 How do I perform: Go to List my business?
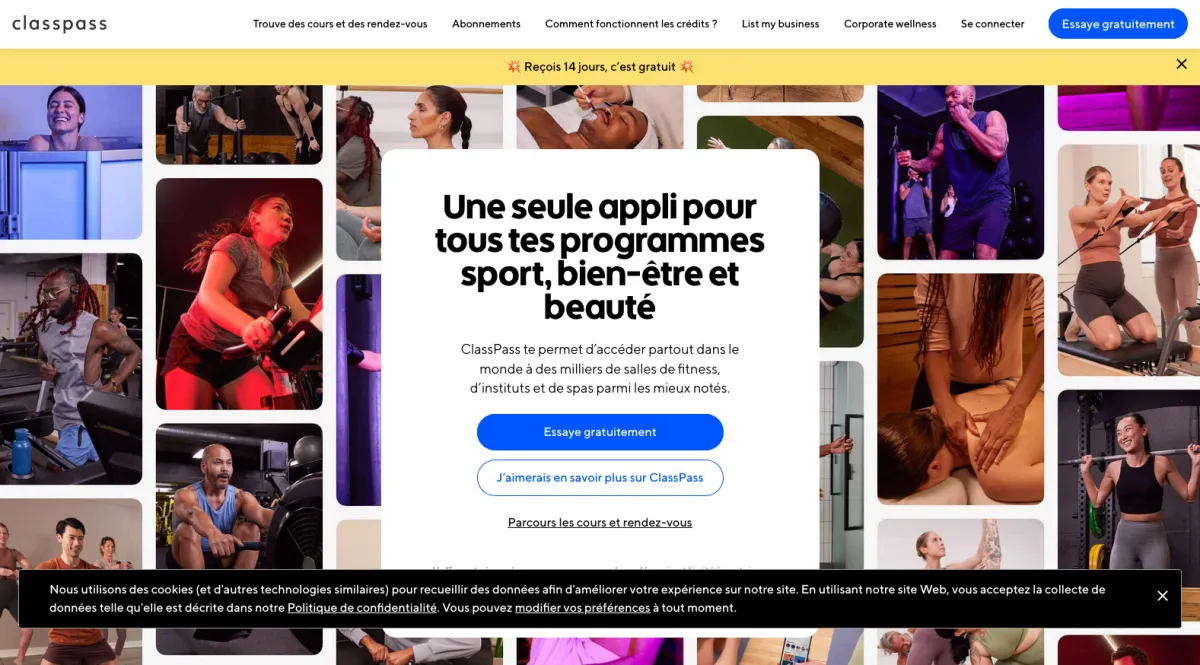click(780, 24)
